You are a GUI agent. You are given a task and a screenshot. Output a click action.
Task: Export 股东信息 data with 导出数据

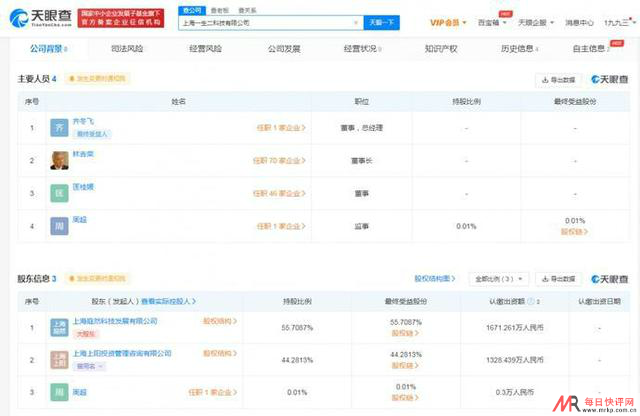click(558, 279)
